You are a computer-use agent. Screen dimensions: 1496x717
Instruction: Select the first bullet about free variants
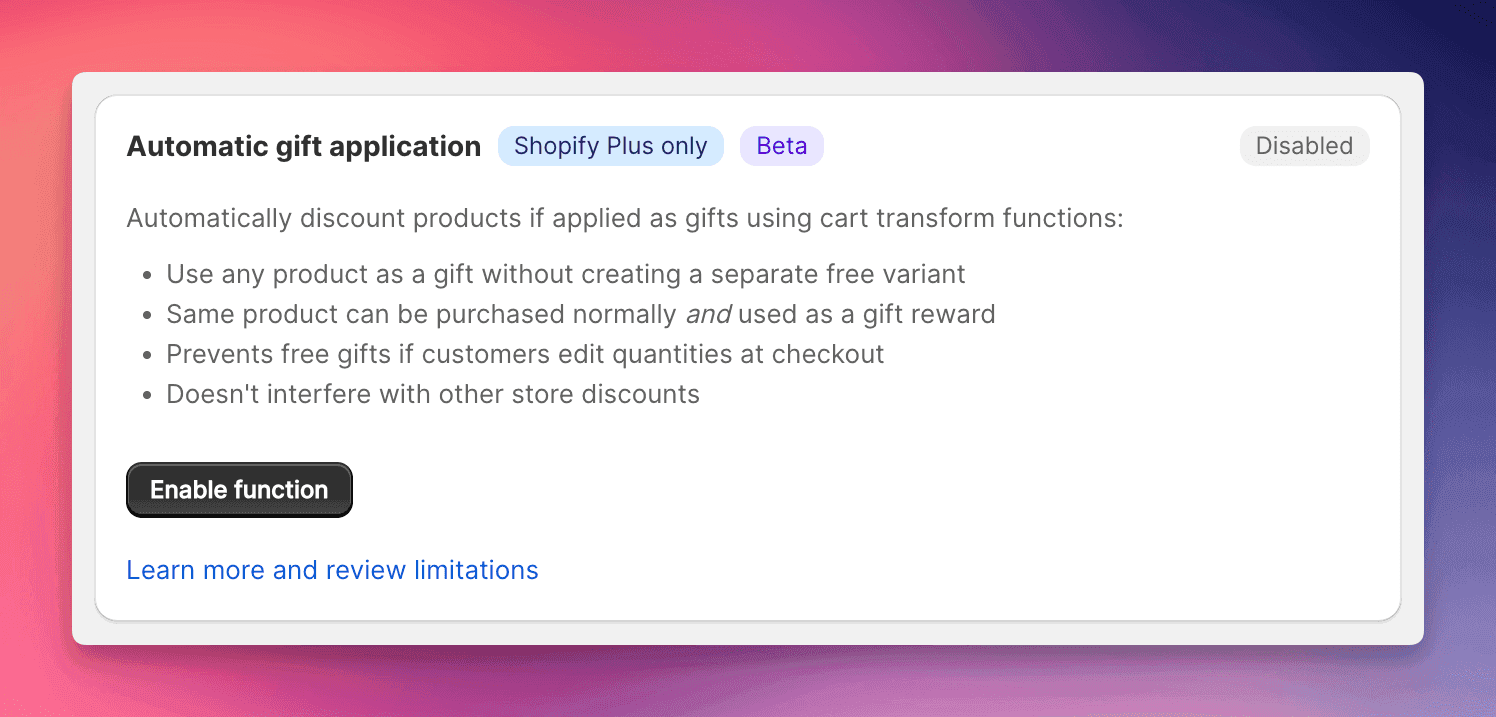click(x=565, y=273)
